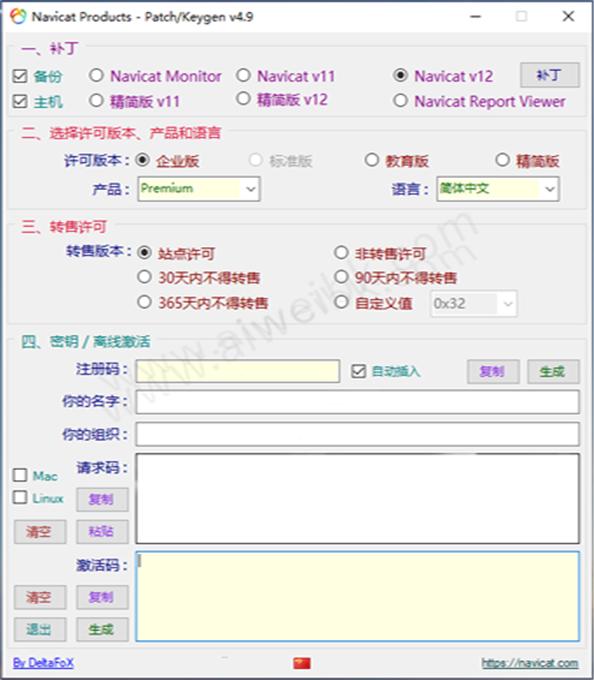Viewport: 594px width, 680px height.
Task: Choose the Navicat Report Viewer option
Action: [400, 101]
